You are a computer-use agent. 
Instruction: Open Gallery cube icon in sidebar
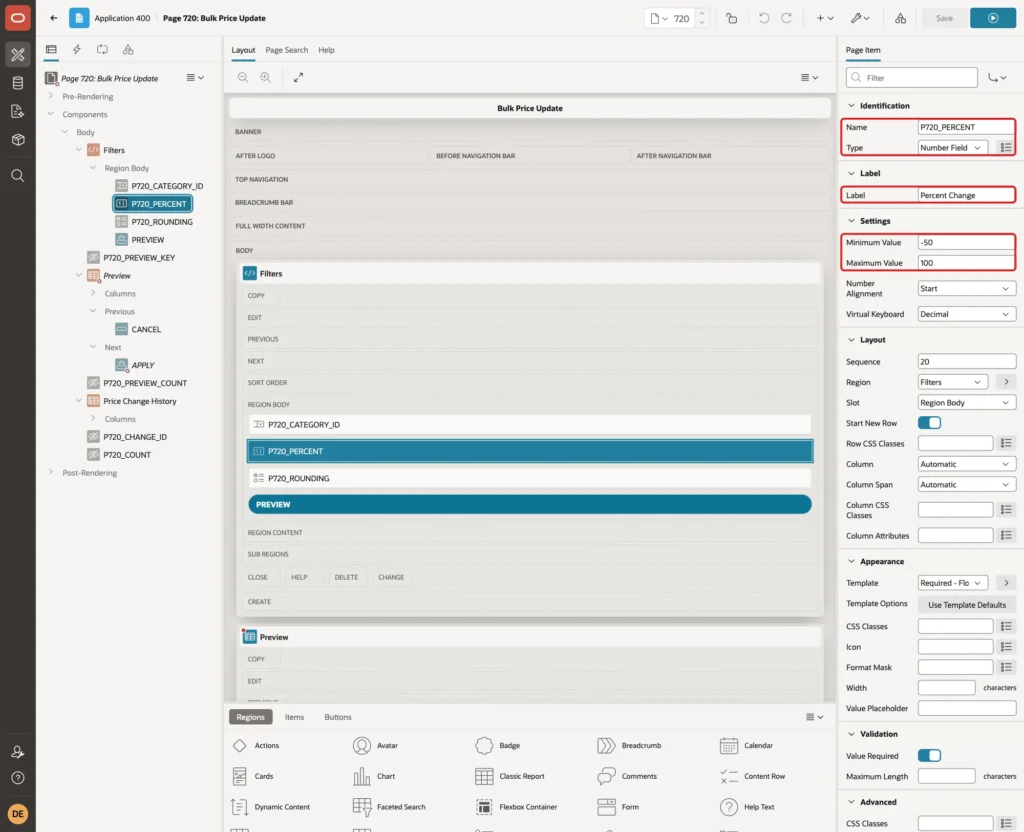coord(18,139)
